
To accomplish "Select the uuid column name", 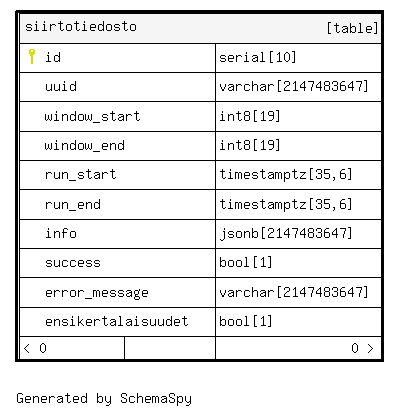I will pos(61,87).
